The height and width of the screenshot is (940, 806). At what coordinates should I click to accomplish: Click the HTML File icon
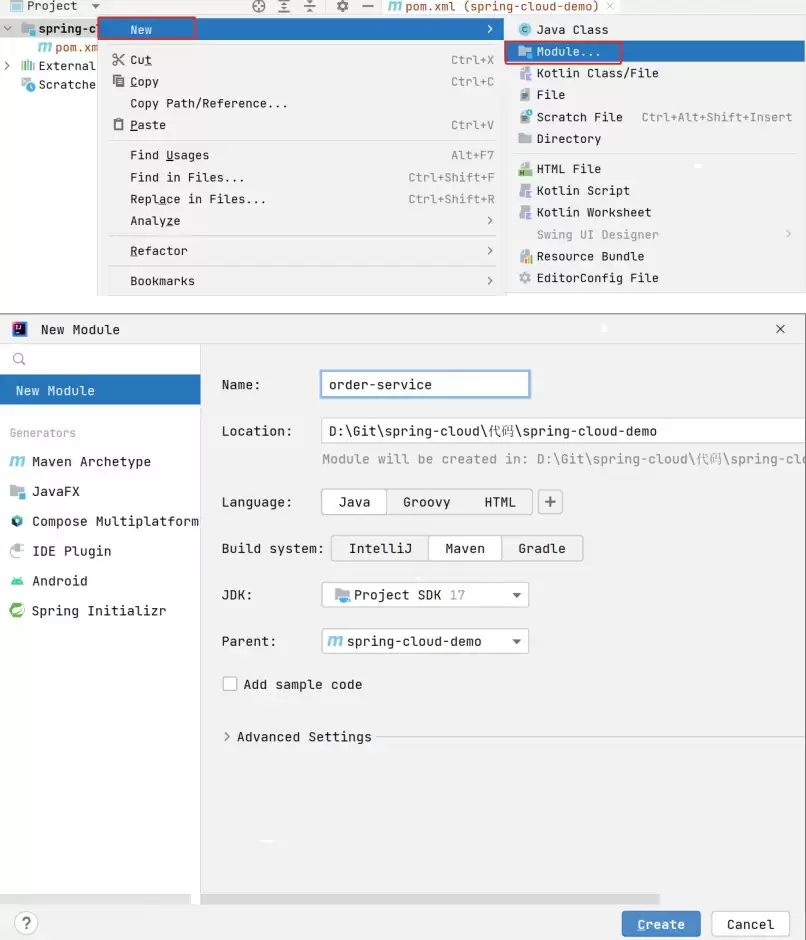tap(525, 168)
